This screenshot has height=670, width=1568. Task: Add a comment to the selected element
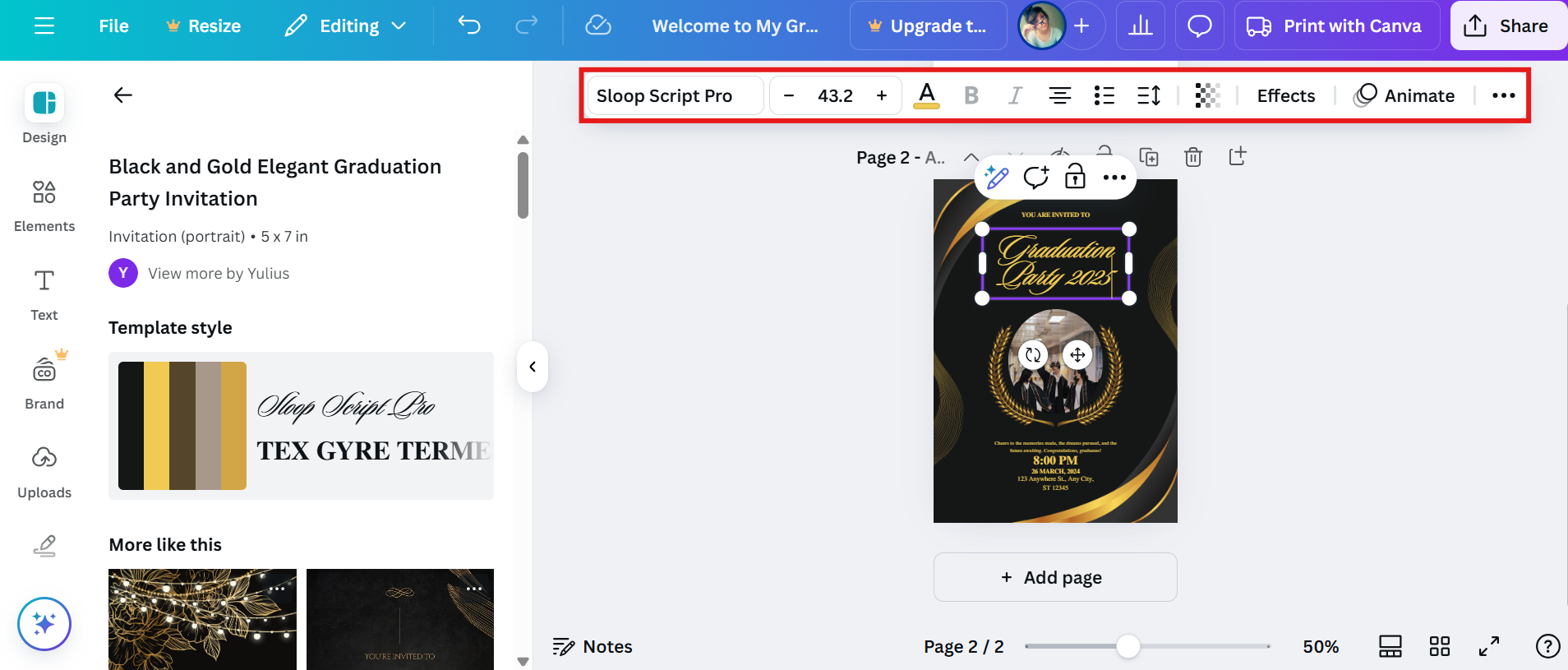tap(1036, 177)
